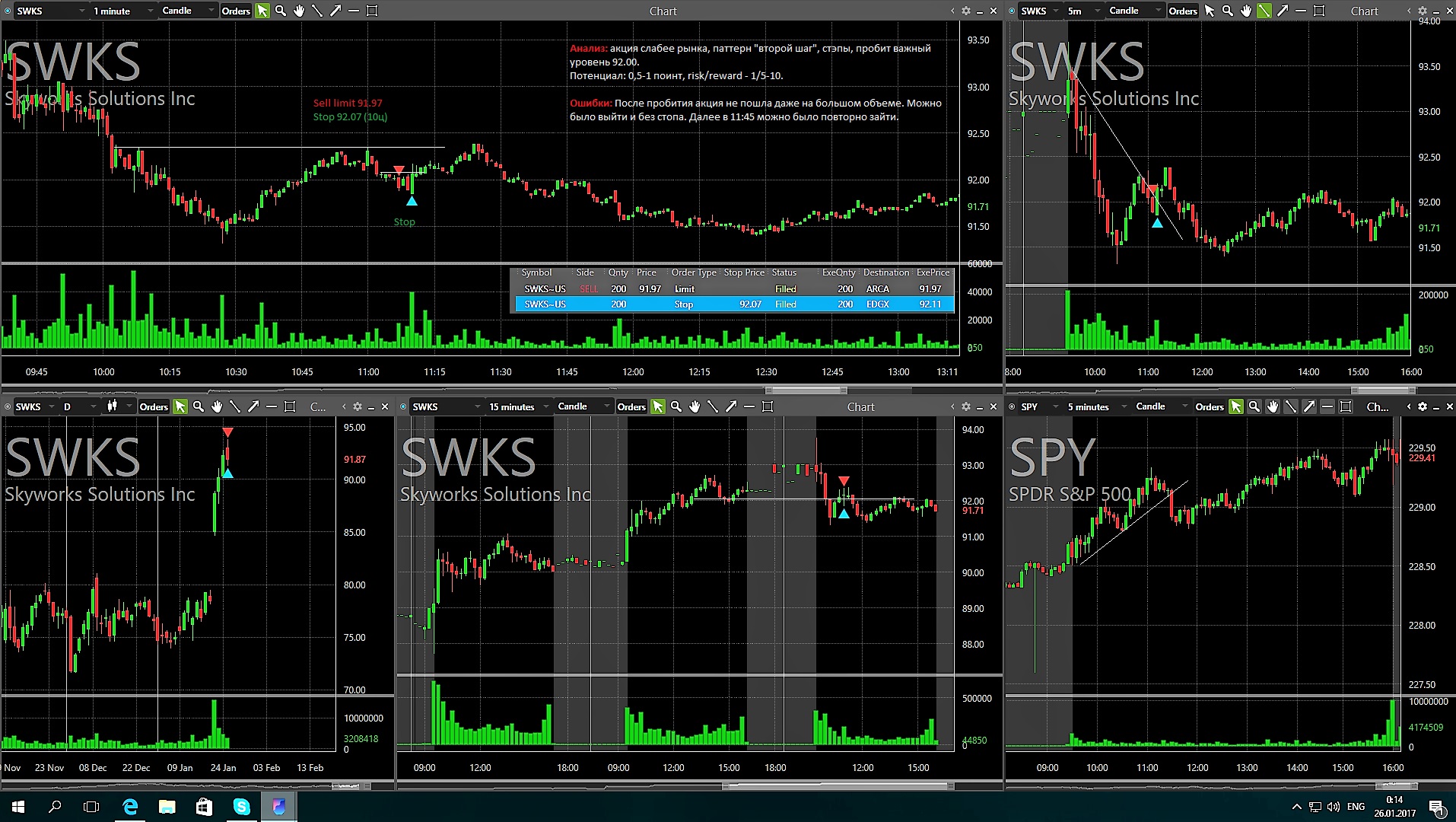Click Orders button in SWKS 5m chart
This screenshot has width=1456, height=822.
(x=1183, y=11)
